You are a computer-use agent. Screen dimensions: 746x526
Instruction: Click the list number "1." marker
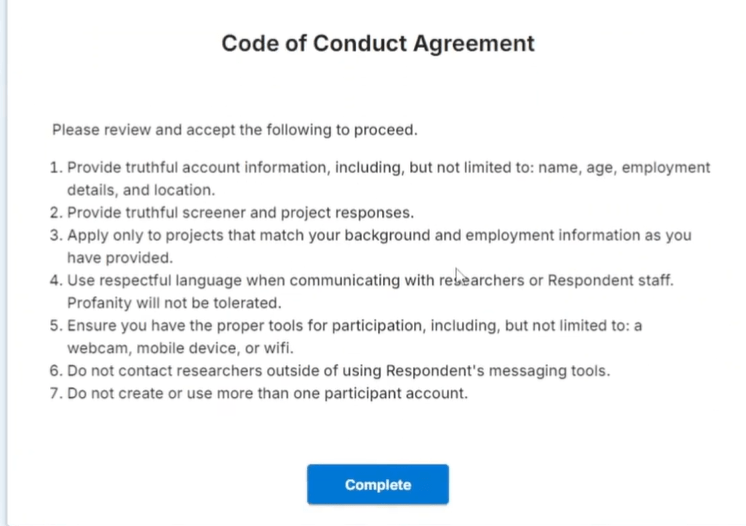pyautogui.click(x=56, y=167)
